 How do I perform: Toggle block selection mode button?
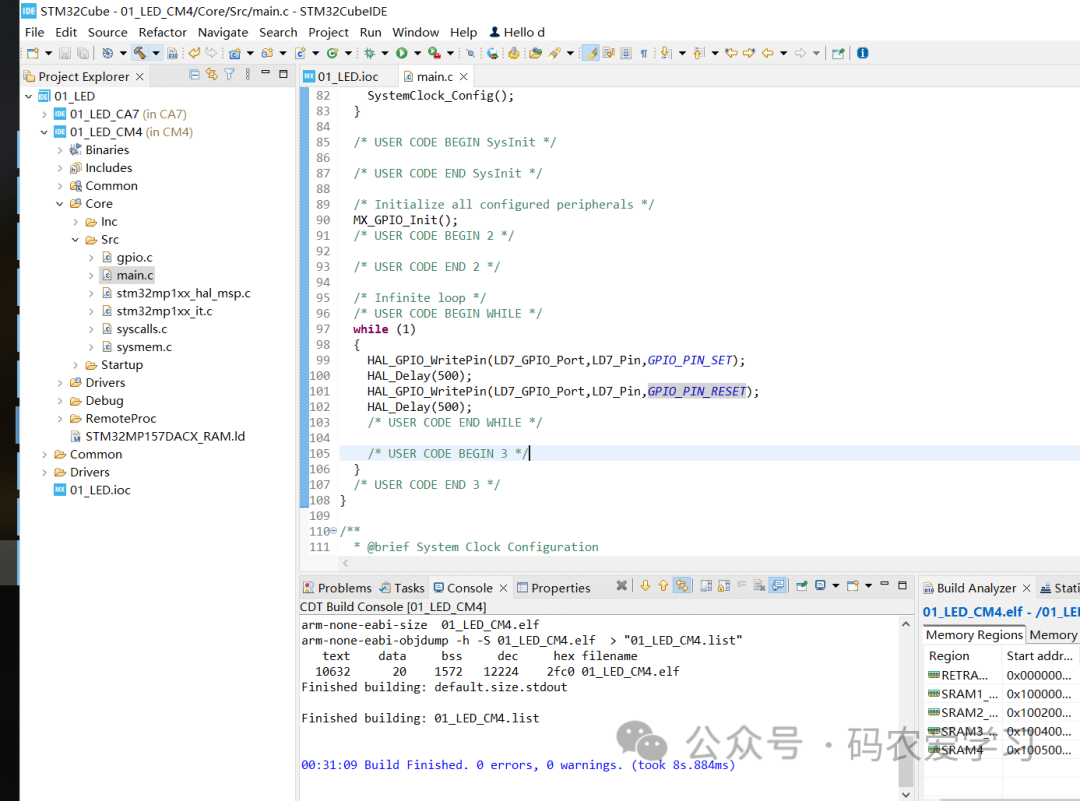pyautogui.click(x=626, y=53)
